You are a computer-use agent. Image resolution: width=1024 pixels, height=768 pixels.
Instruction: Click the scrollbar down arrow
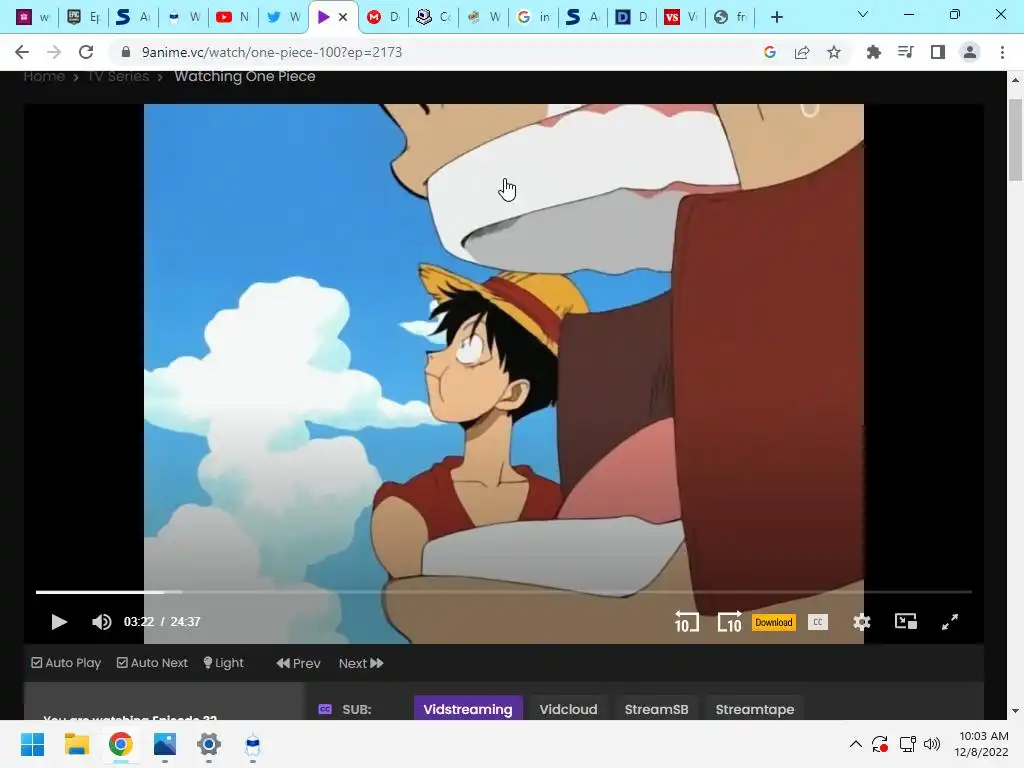[x=1015, y=711]
